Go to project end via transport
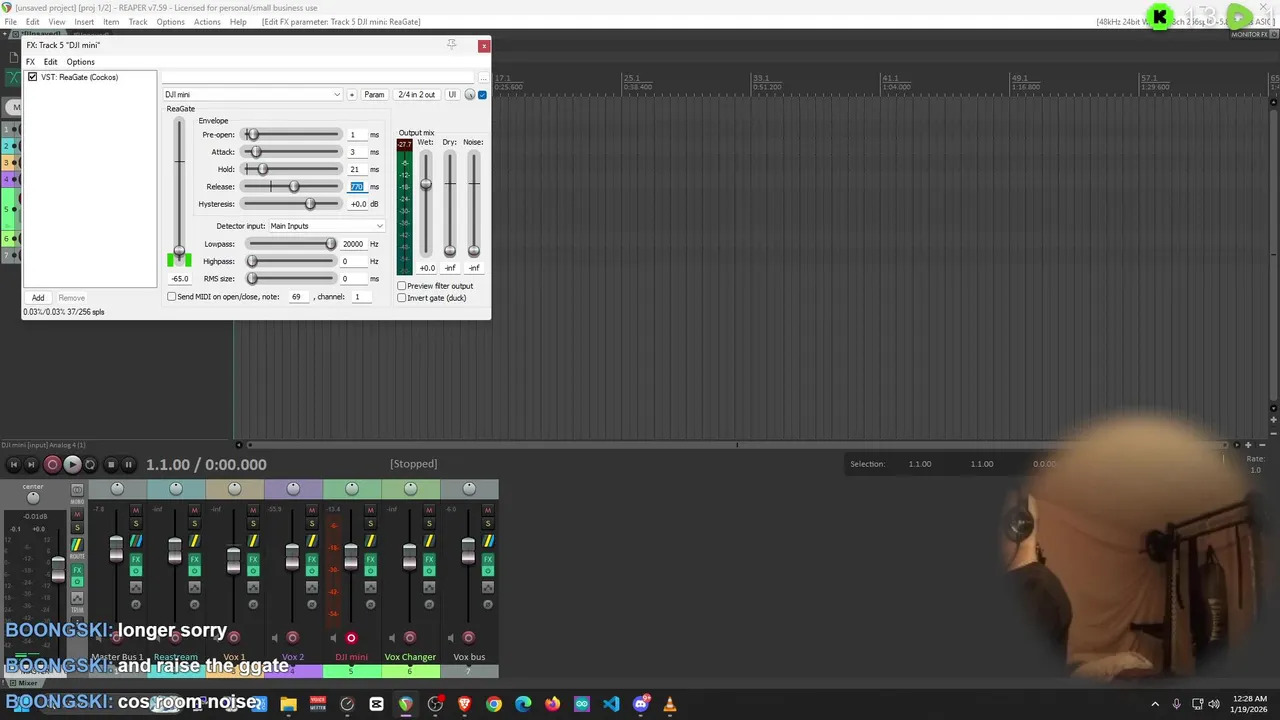The image size is (1280, 720). [31, 464]
